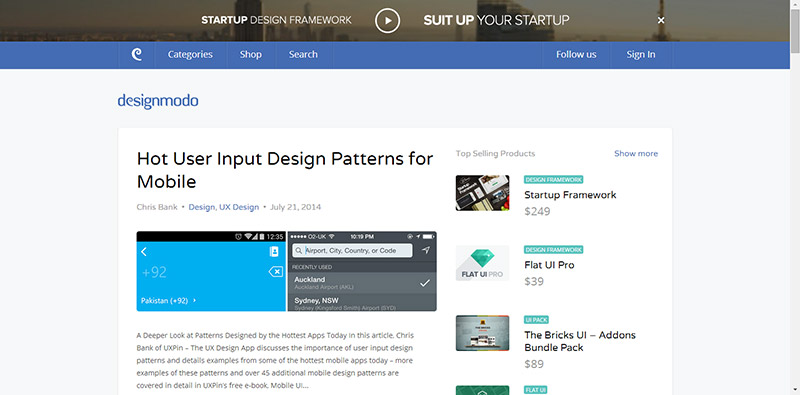Click the article excerpt paragraph
The height and width of the screenshot is (395, 800).
coord(276,360)
